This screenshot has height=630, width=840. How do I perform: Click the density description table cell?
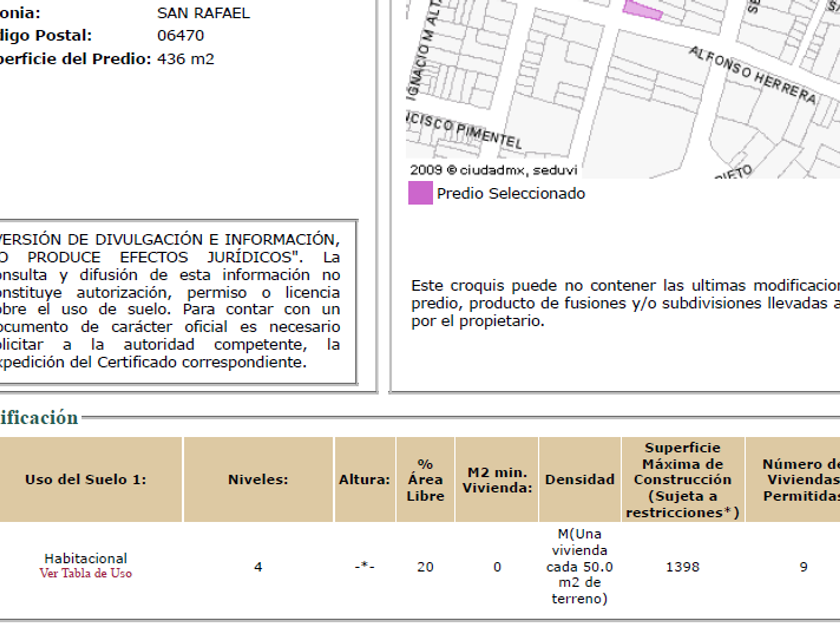point(579,567)
